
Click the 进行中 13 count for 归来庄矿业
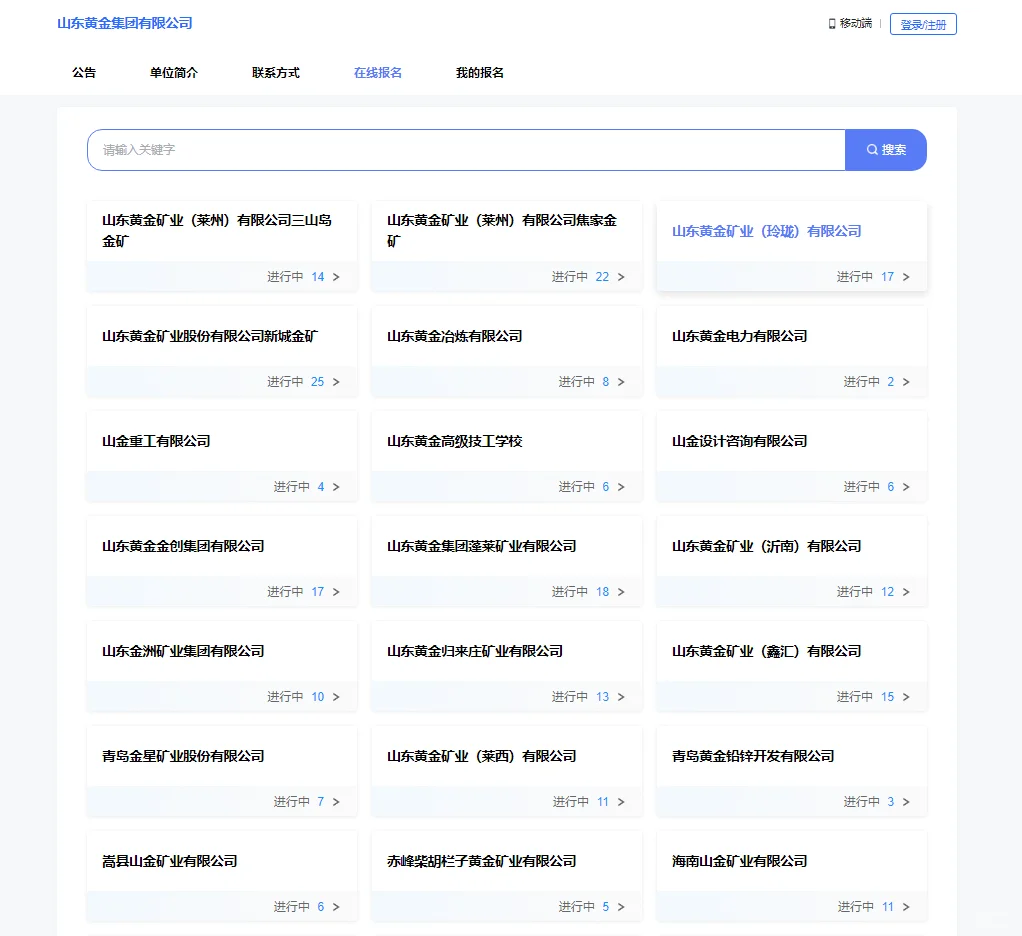tap(580, 697)
